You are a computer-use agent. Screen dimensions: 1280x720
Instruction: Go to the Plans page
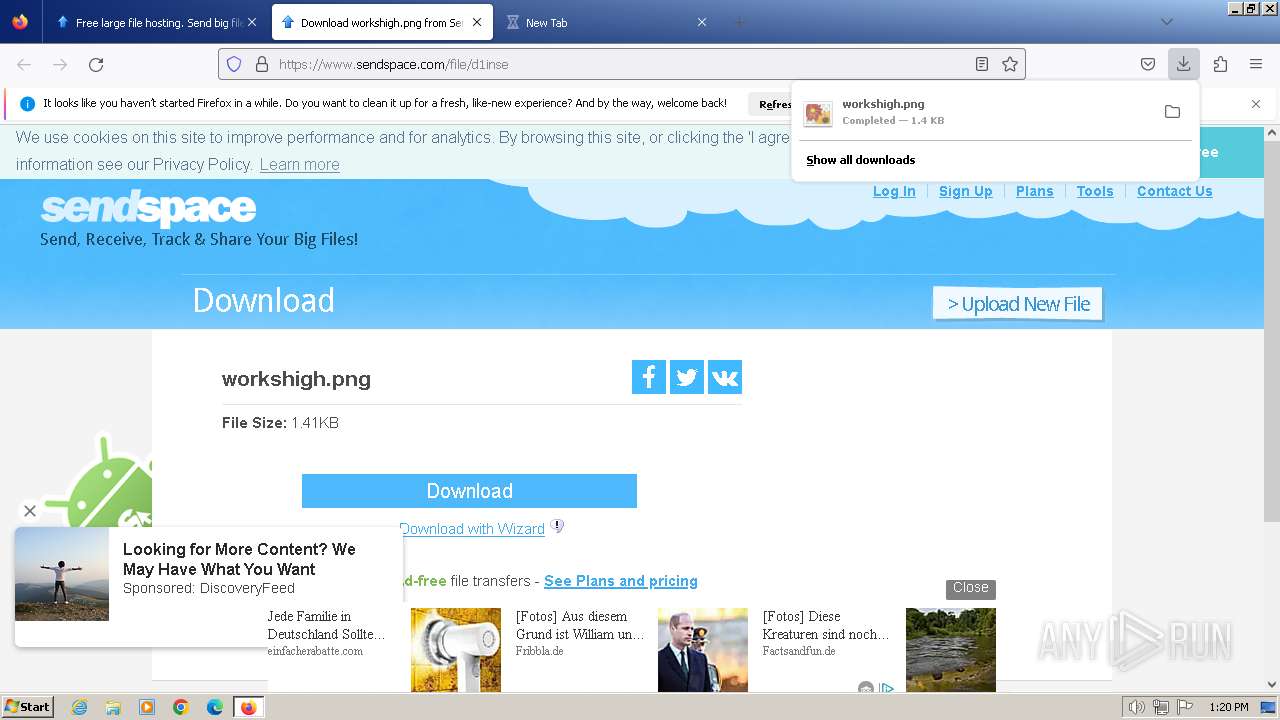coord(1034,191)
